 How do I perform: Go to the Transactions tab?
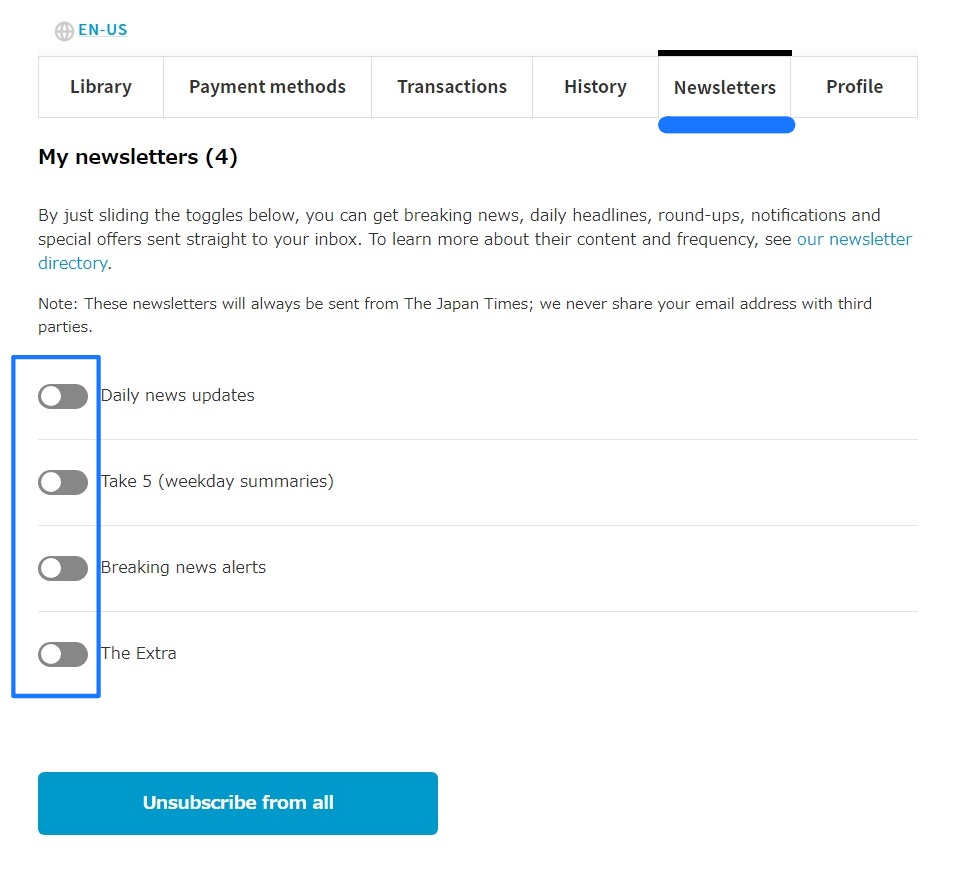(452, 87)
